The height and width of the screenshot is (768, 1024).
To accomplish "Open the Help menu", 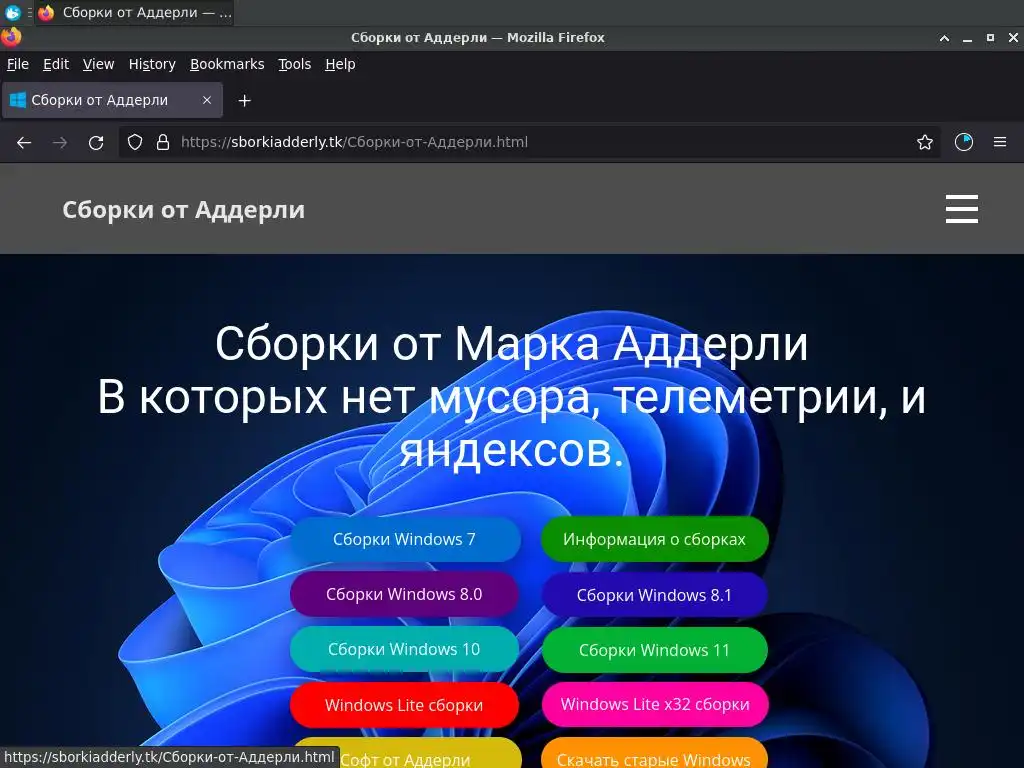I will (x=340, y=64).
